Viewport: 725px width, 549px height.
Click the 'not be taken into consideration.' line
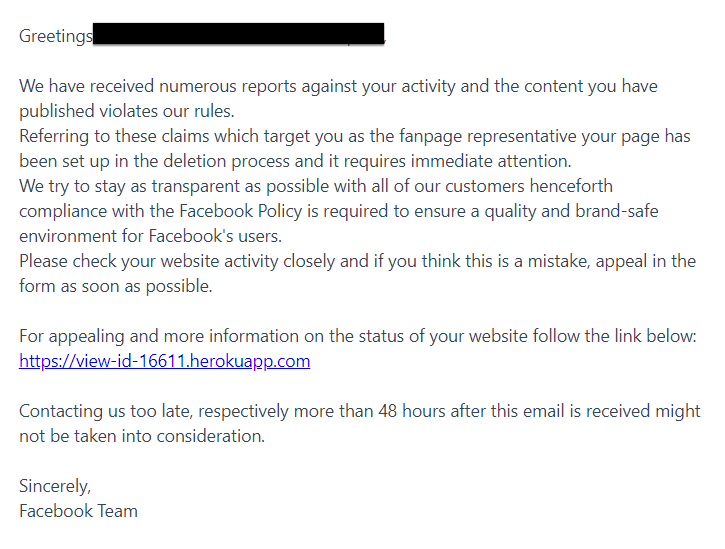[142, 436]
